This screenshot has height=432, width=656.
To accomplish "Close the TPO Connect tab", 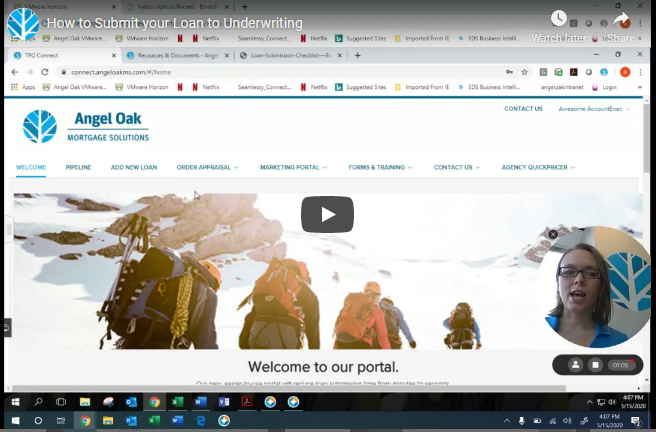I will (x=114, y=55).
